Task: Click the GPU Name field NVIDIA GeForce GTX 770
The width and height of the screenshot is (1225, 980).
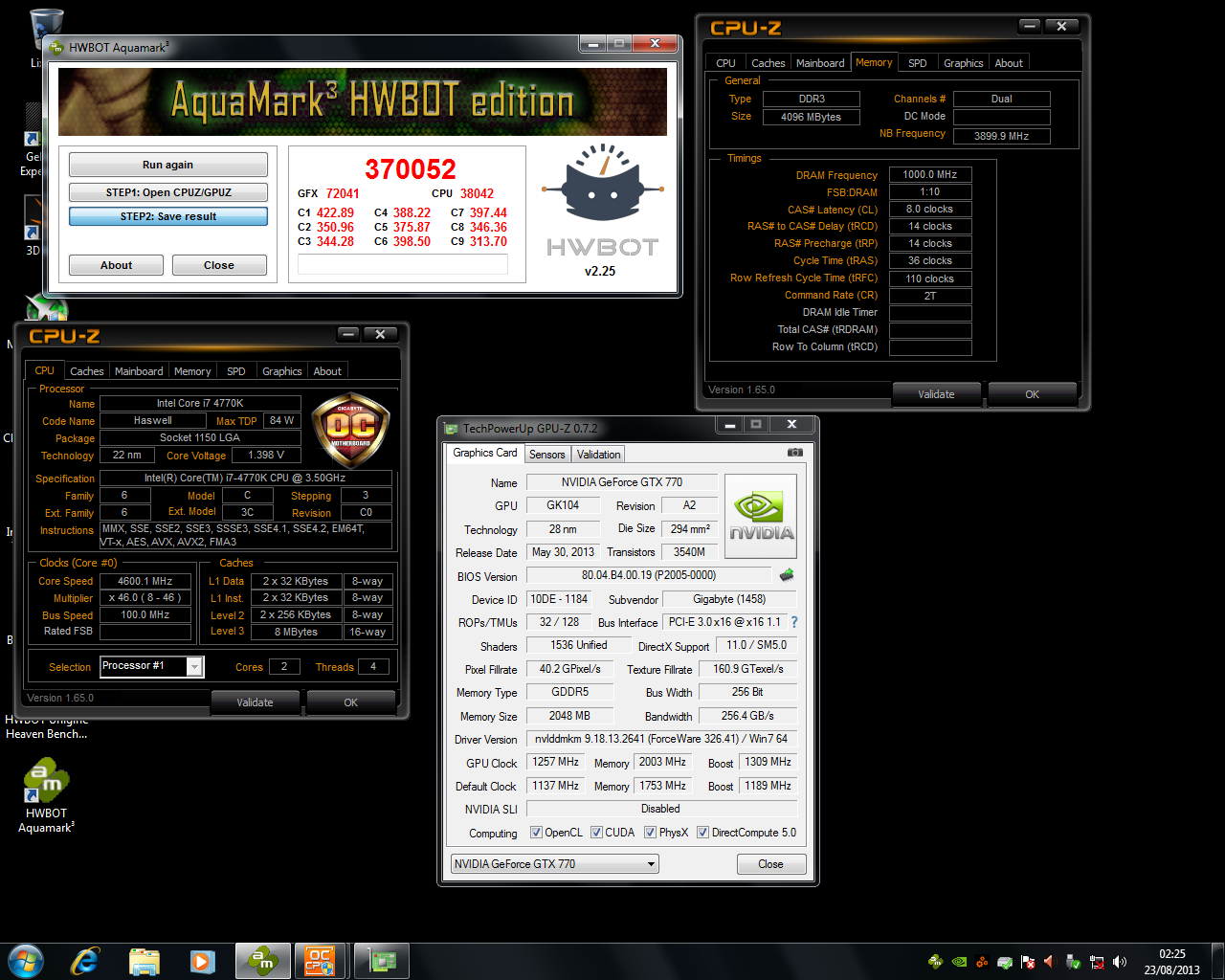Action: pos(622,482)
